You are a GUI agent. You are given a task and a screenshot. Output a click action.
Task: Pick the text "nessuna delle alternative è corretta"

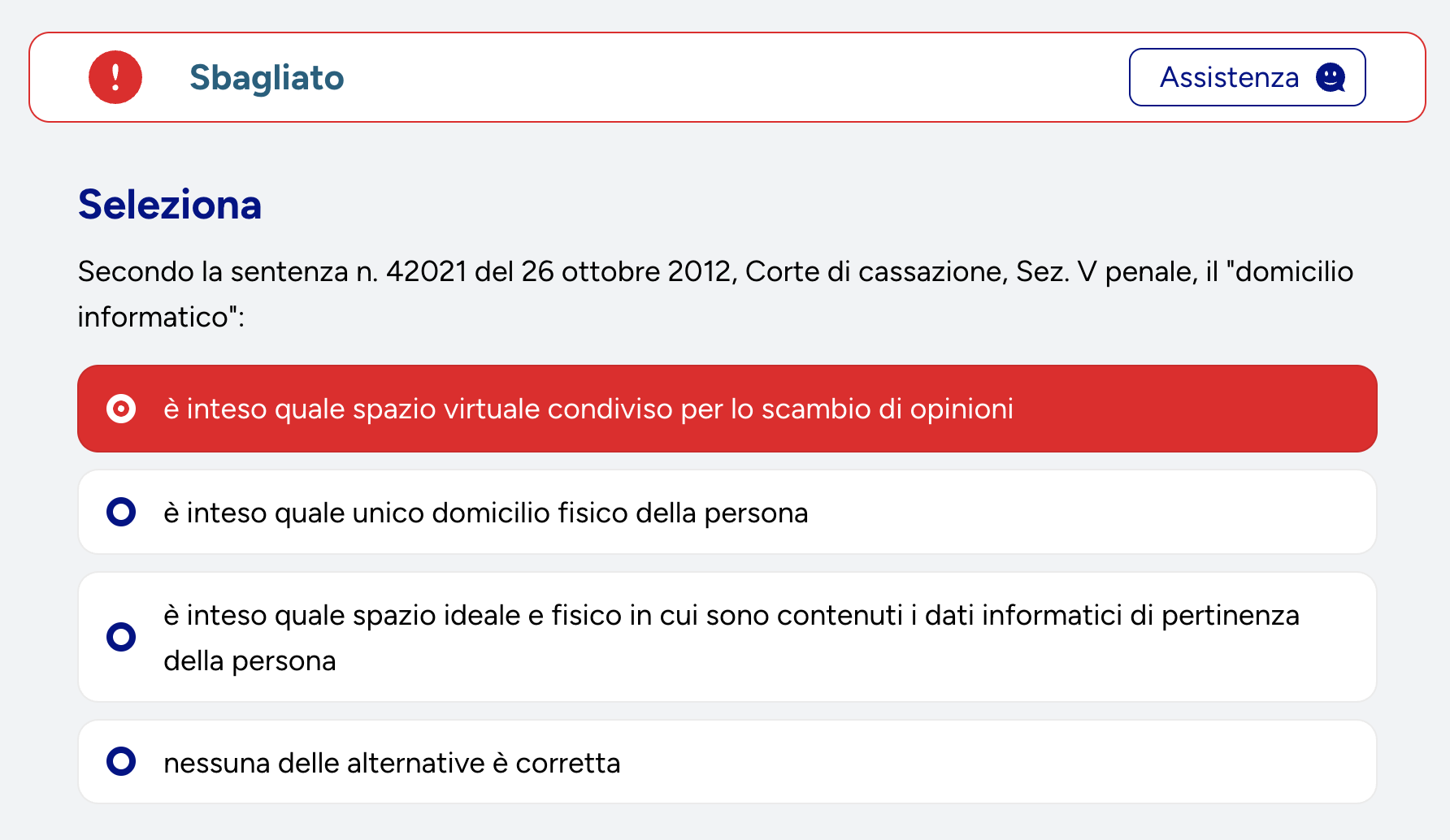click(x=392, y=763)
